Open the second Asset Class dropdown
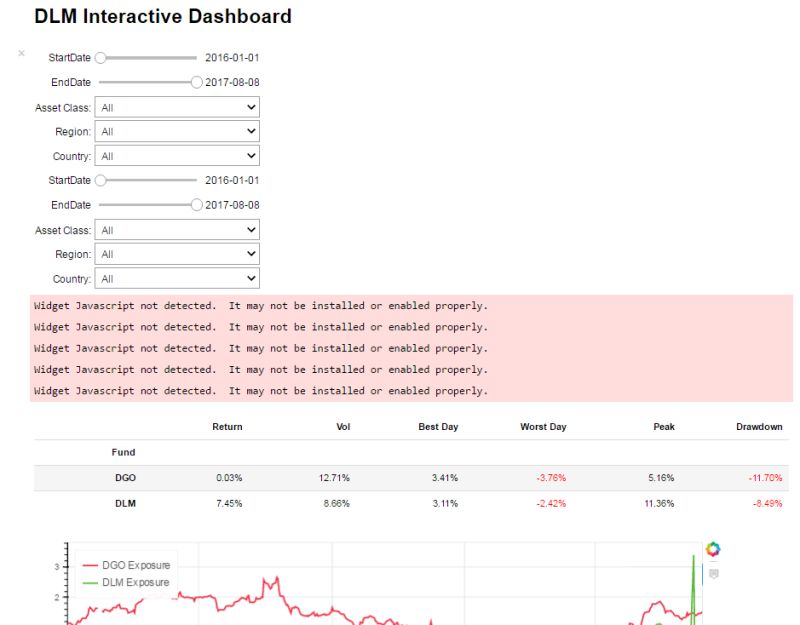Image resolution: width=800 pixels, height=625 pixels. click(176, 230)
